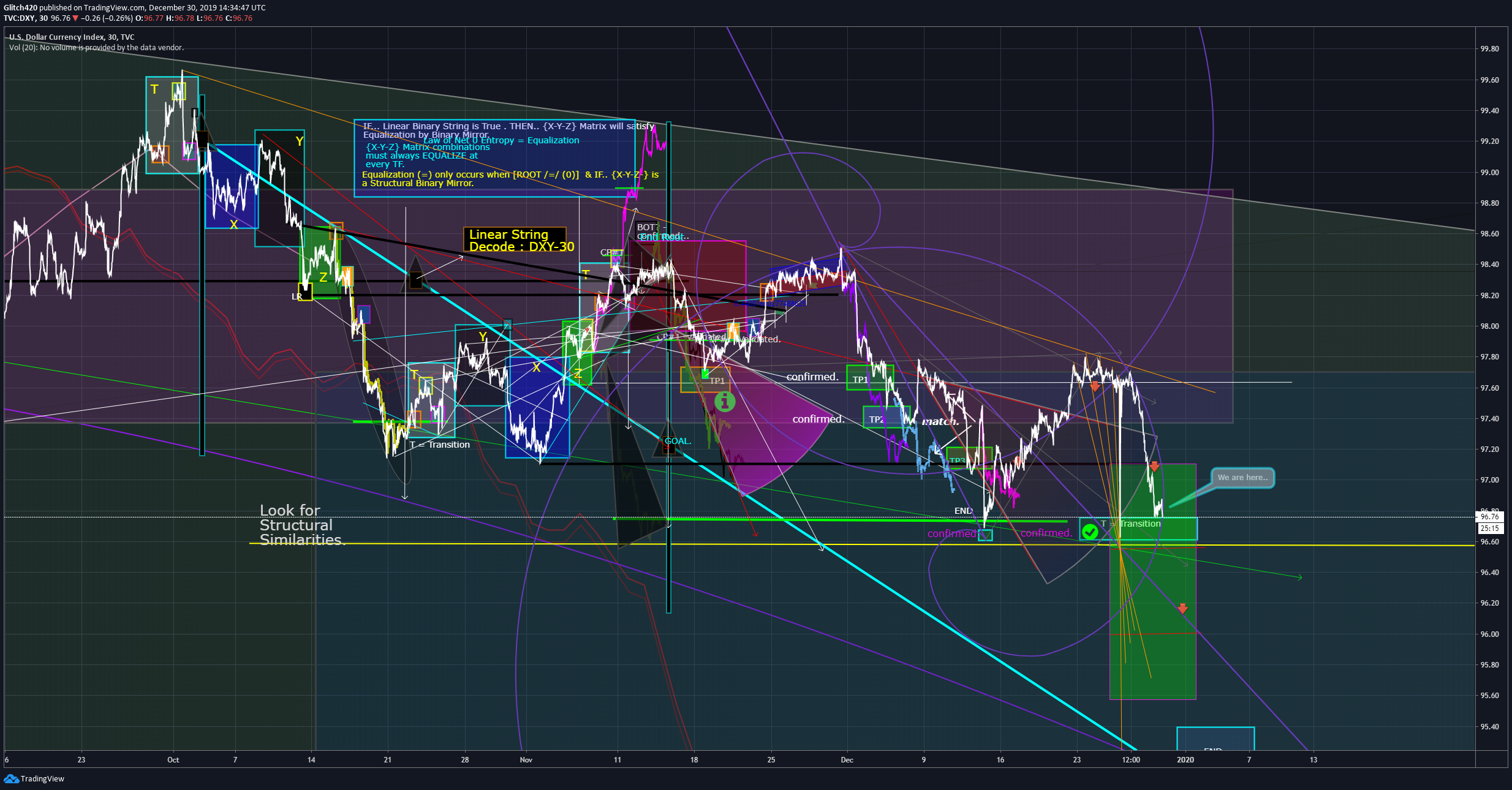This screenshot has width=1512, height=790.
Task: Click the 99.80 price axis label
Action: [x=1489, y=49]
